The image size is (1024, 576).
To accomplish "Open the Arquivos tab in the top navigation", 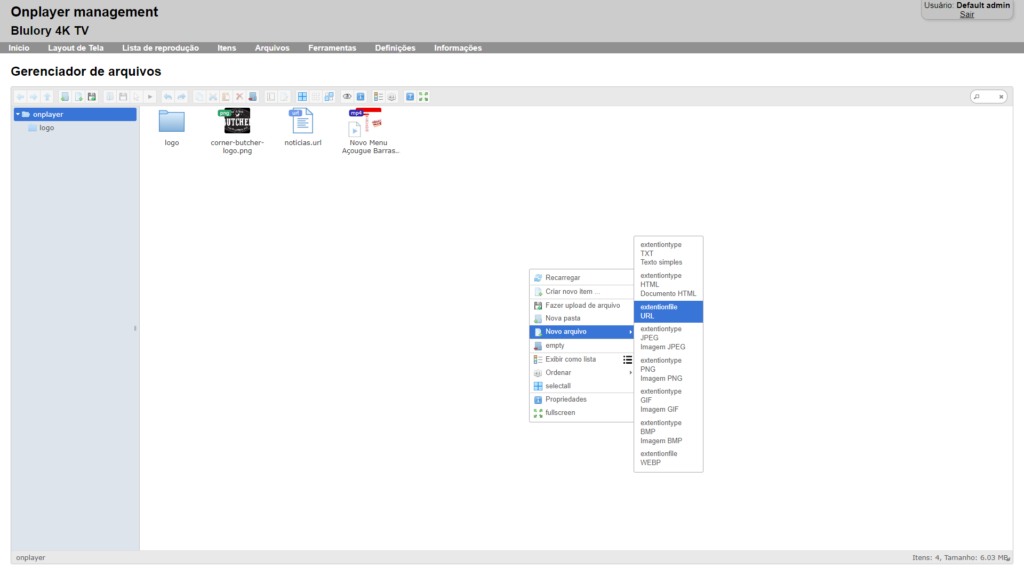I will tap(272, 48).
